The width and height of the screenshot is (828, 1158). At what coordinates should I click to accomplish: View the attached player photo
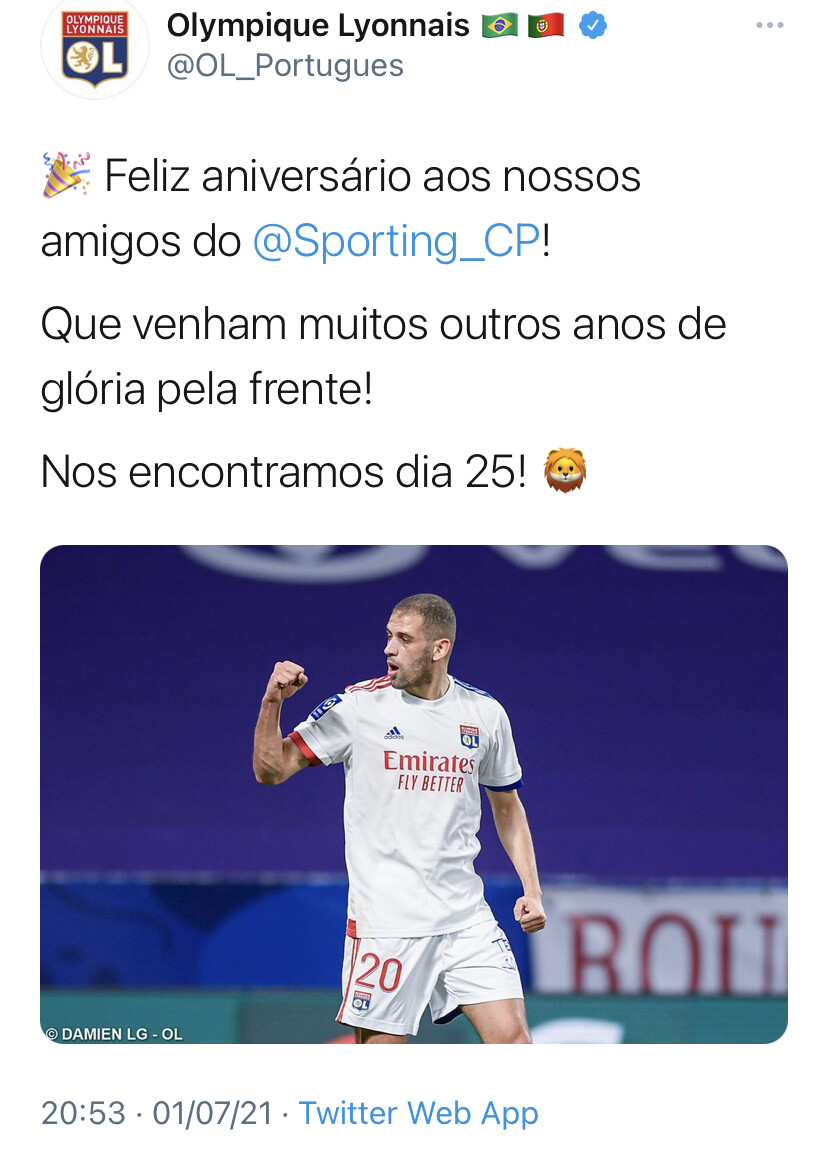click(414, 794)
